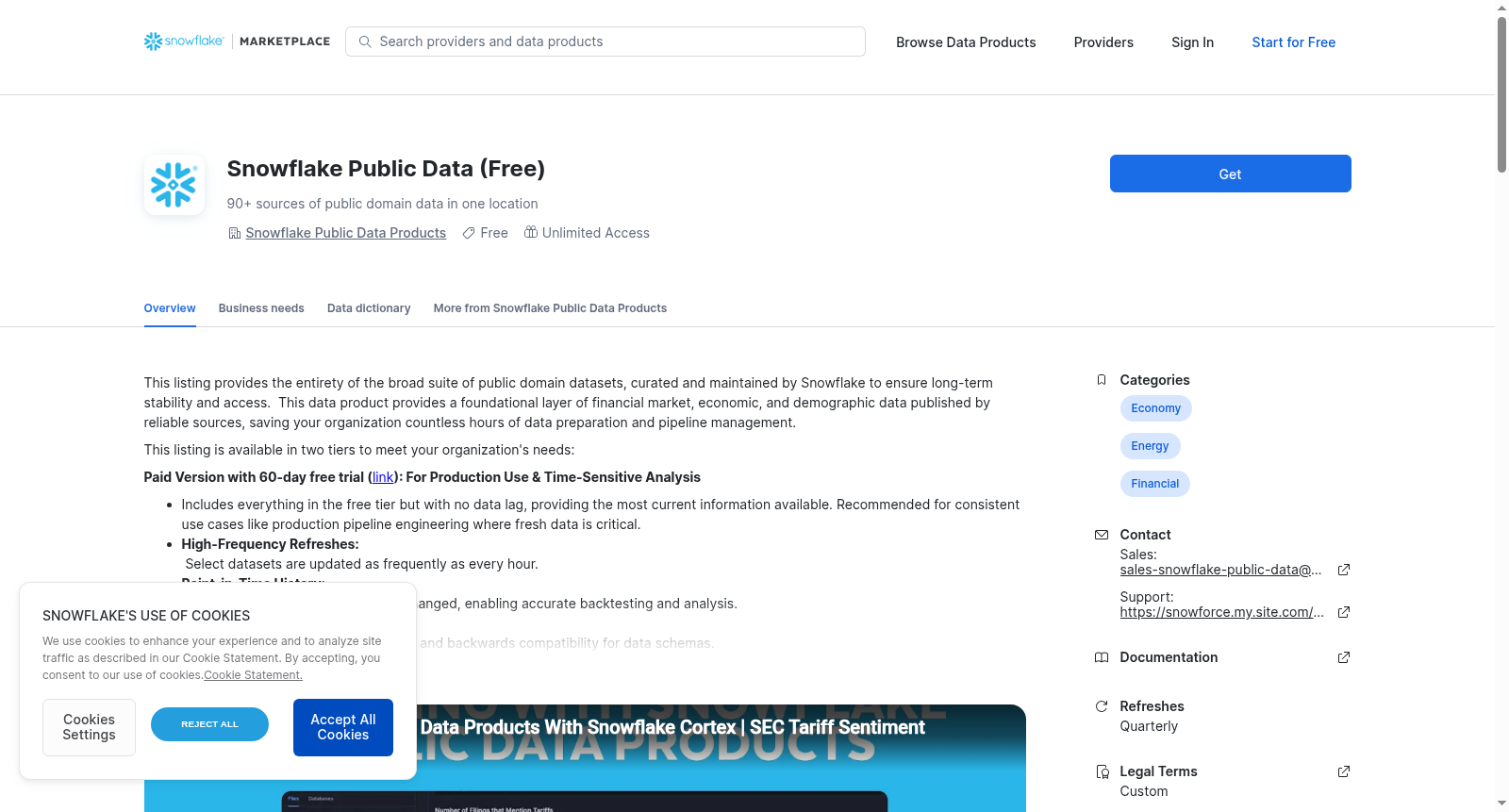Click the 'Snowflake Public Data (Free)' title
The height and width of the screenshot is (812, 1509).
click(386, 169)
